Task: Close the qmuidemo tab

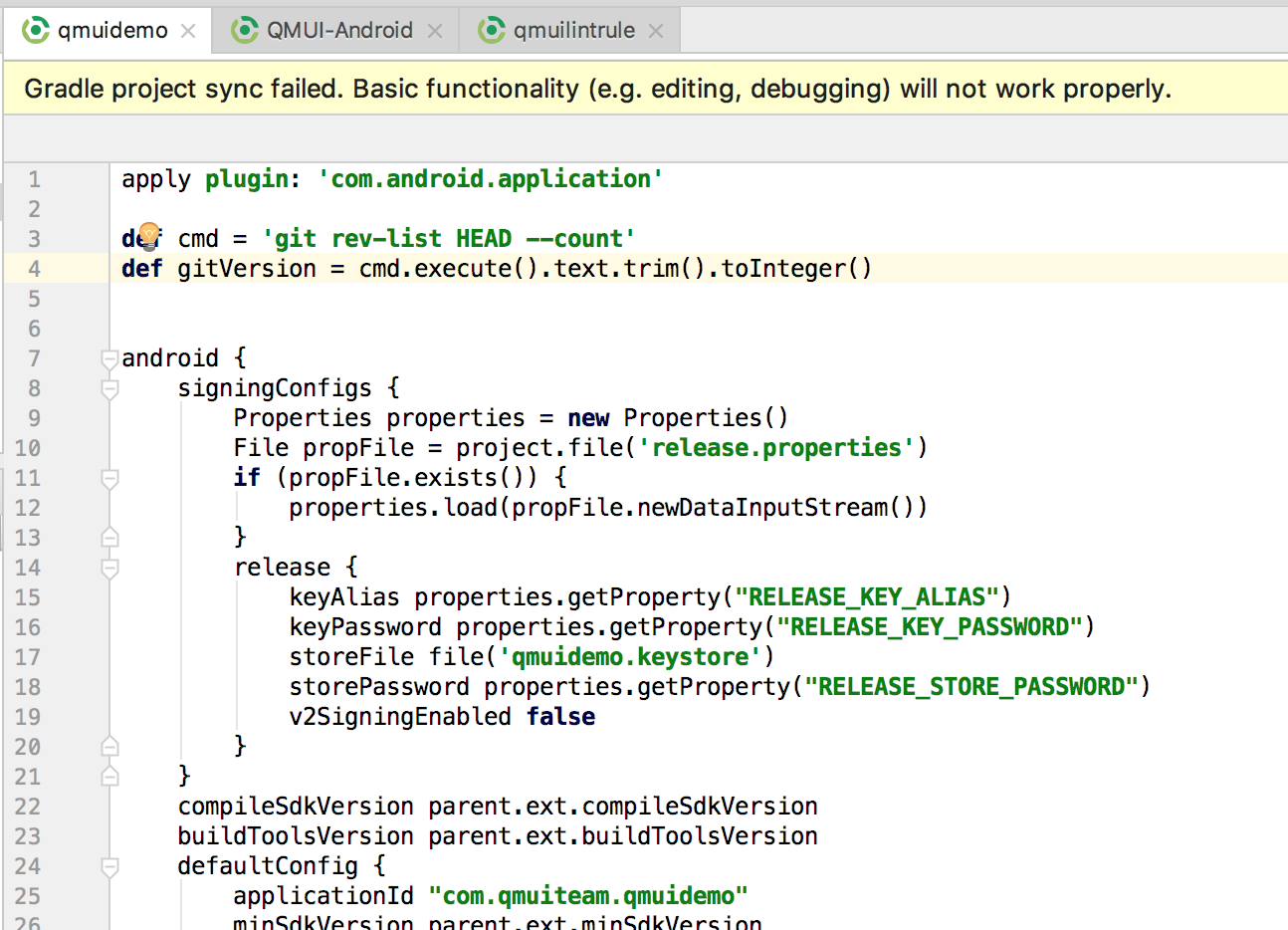Action: click(x=188, y=32)
